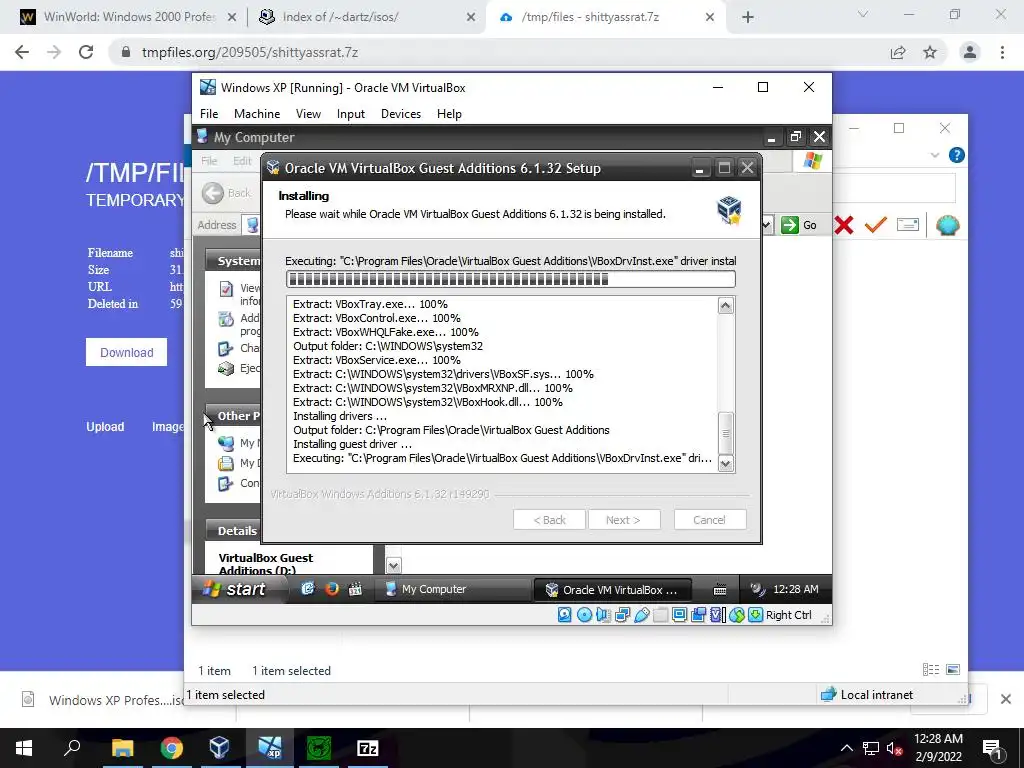Open the Windows notification center icon

pos(993,748)
